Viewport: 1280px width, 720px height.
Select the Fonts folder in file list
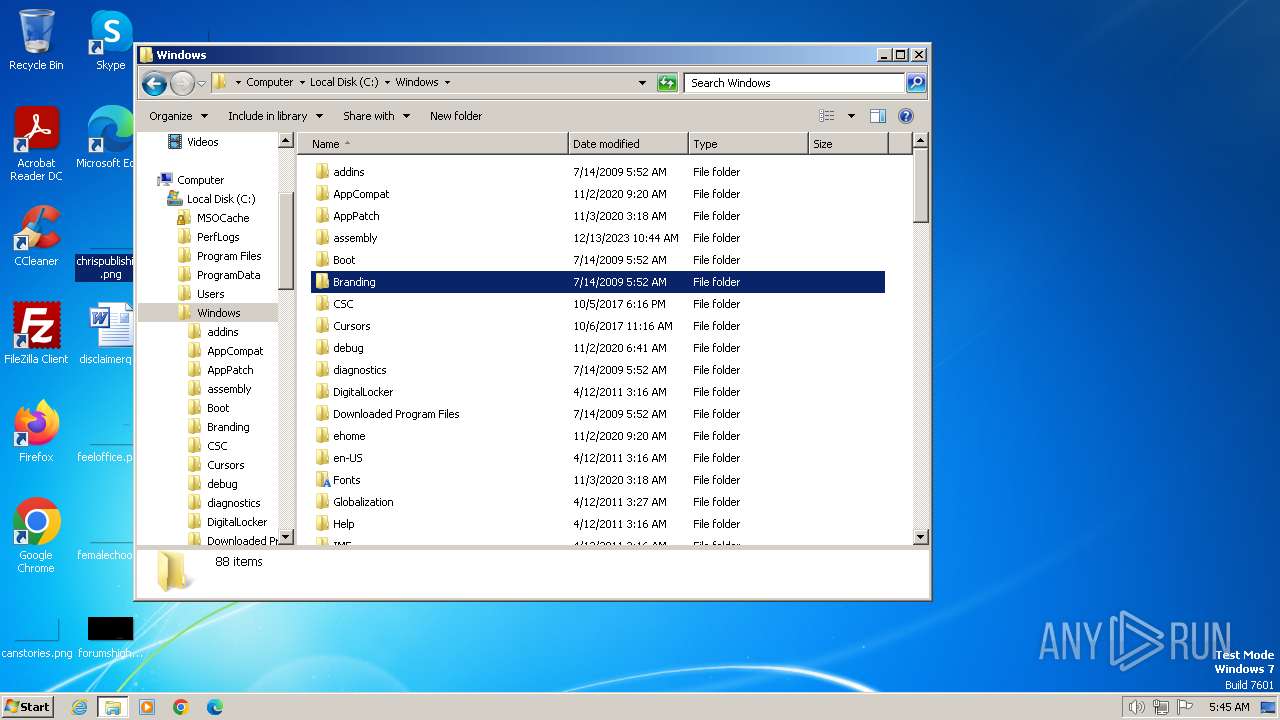coord(346,480)
